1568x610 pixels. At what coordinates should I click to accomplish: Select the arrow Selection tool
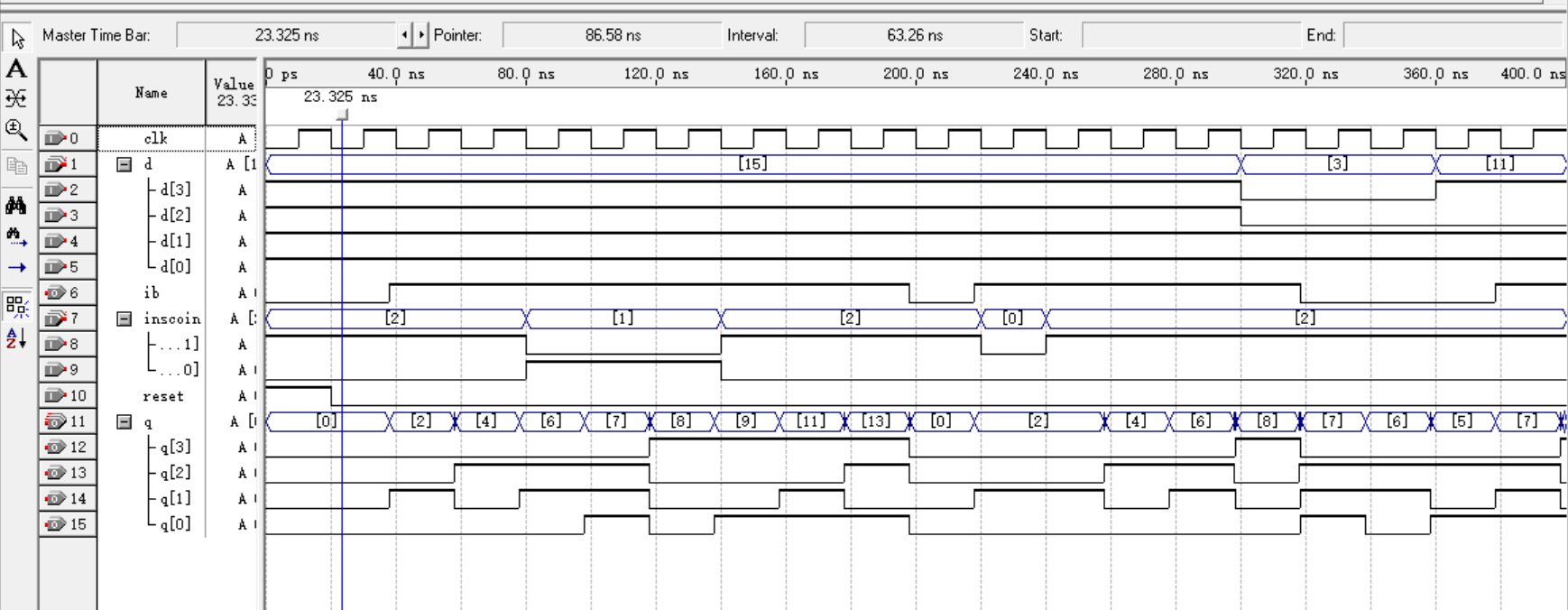click(17, 38)
